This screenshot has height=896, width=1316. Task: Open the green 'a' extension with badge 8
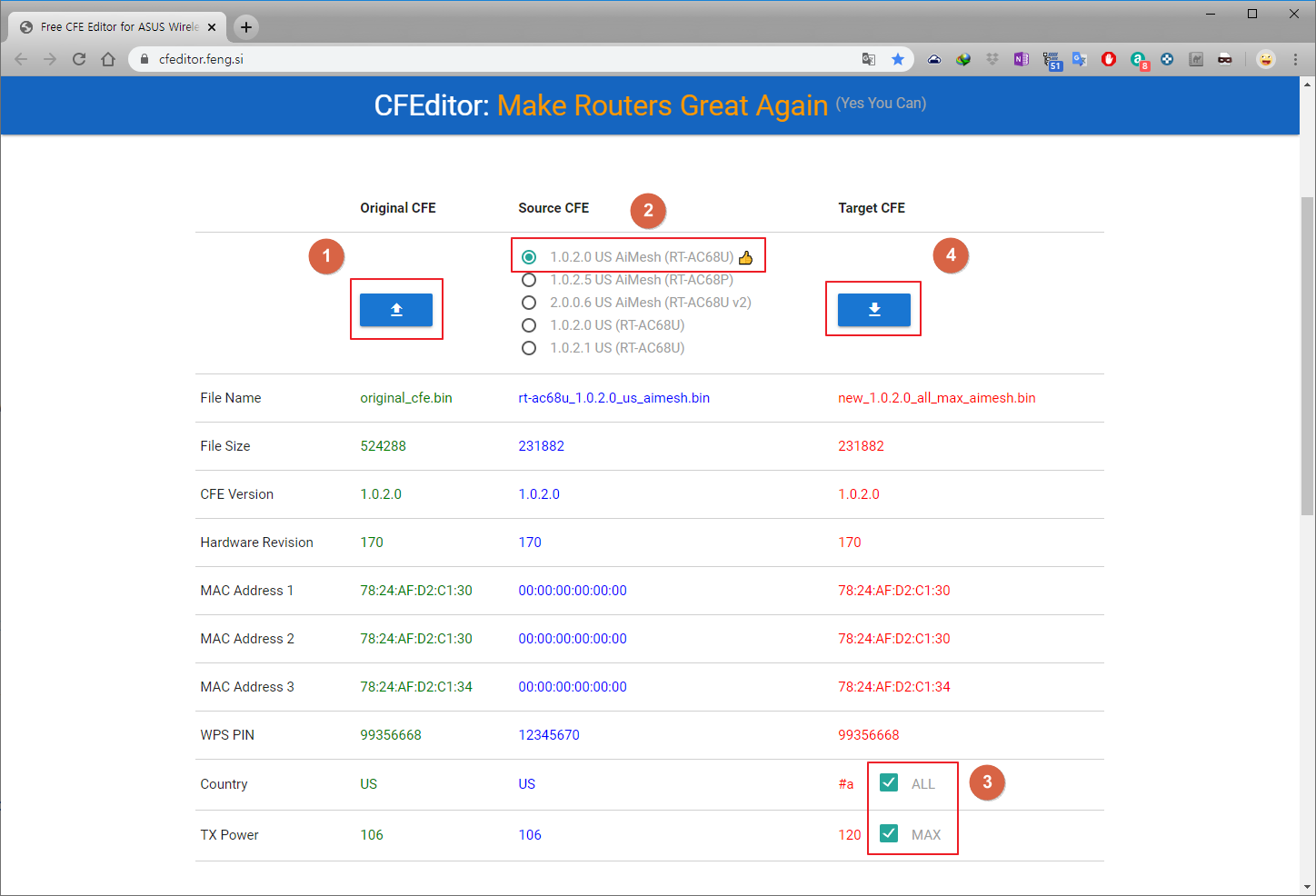tap(1139, 60)
